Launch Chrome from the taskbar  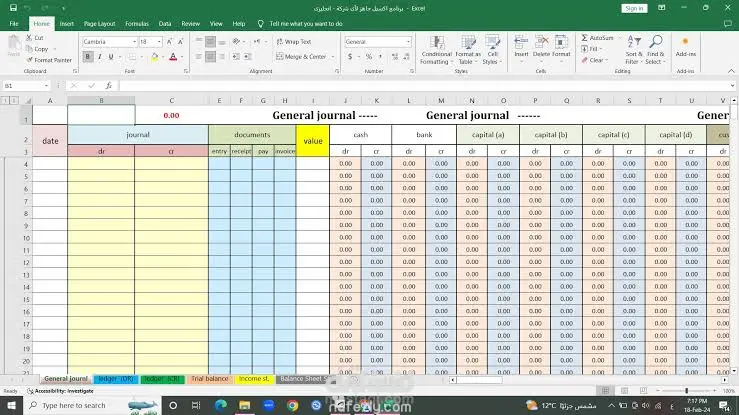click(x=293, y=405)
